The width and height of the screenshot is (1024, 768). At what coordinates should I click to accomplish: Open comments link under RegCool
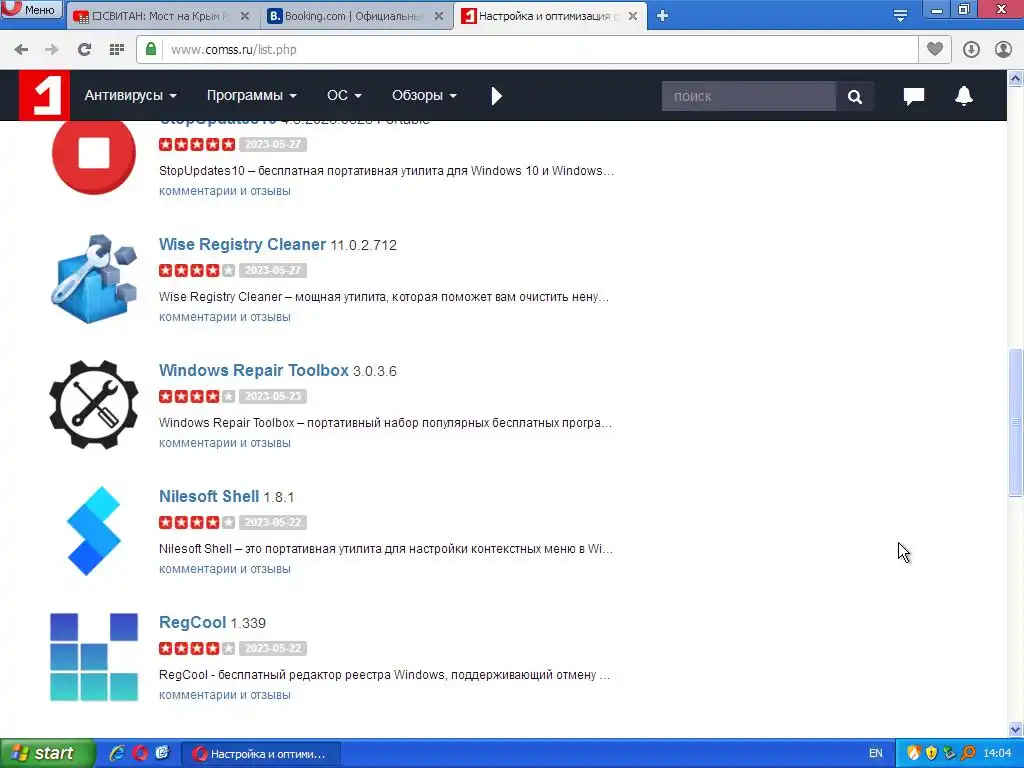click(x=225, y=696)
